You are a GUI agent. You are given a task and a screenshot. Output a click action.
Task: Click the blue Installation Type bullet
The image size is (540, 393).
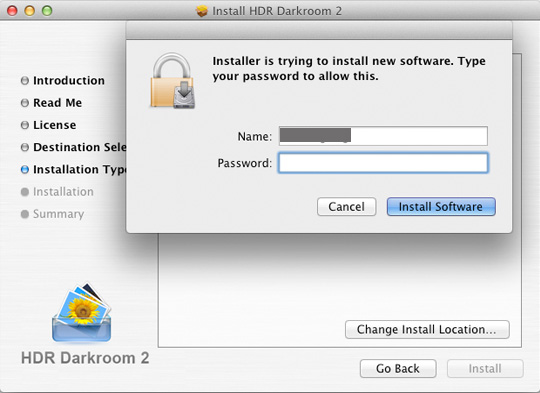(25, 169)
